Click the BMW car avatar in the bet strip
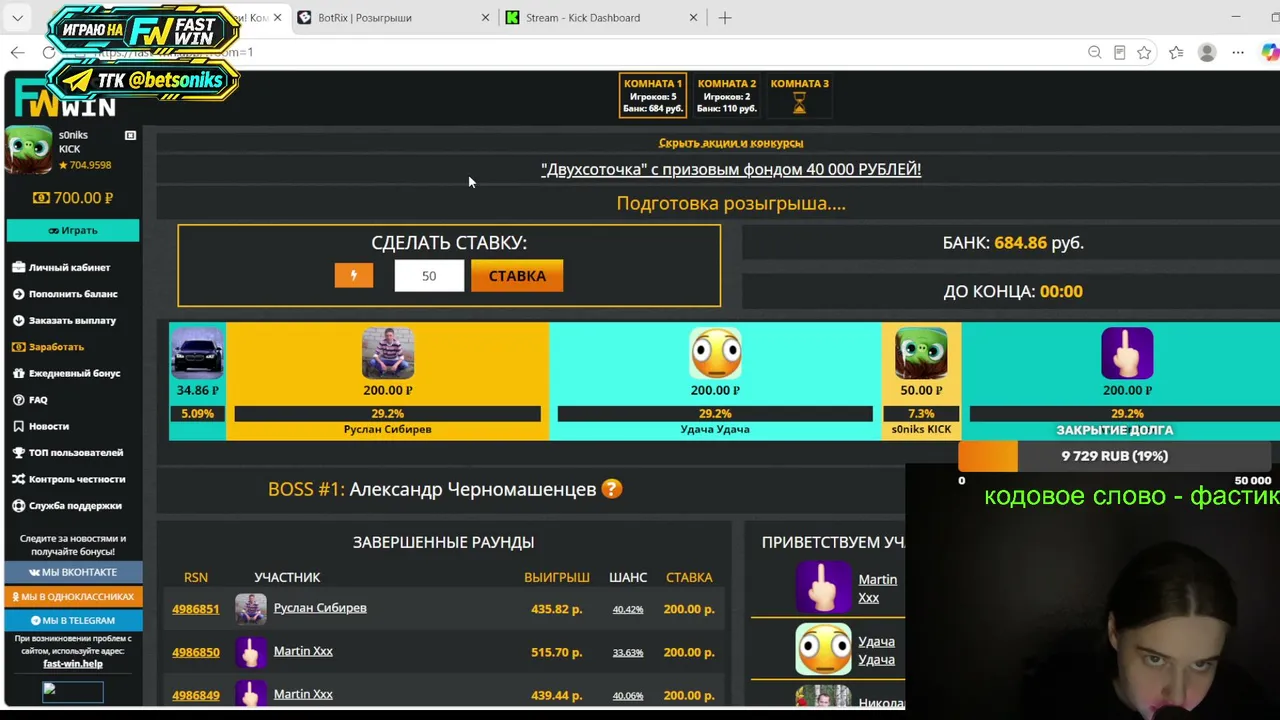Image resolution: width=1280 pixels, height=720 pixels. (197, 353)
